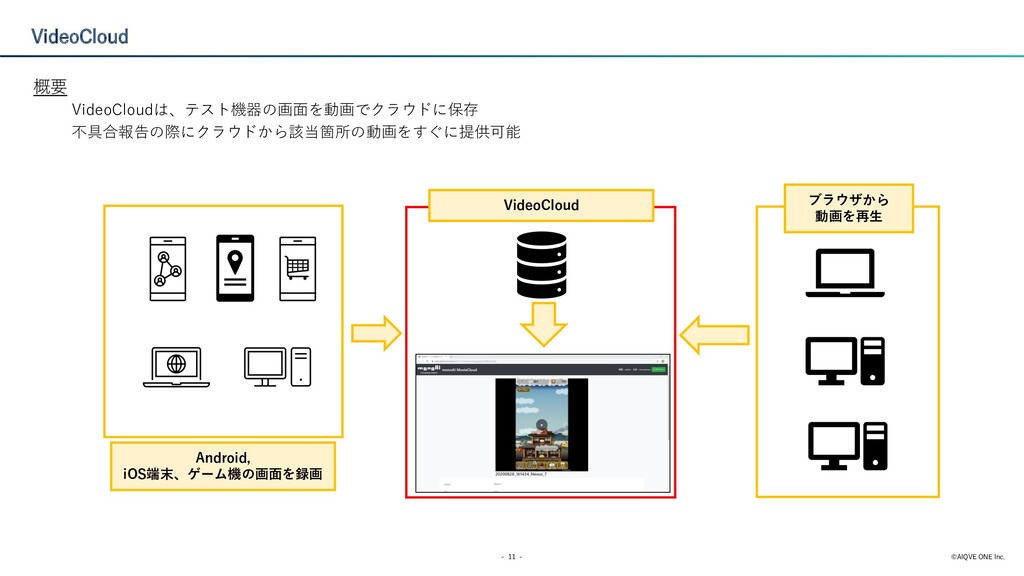This screenshot has height=576, width=1024.
Task: Click the yellow VideoCloud label box
Action: tap(541, 205)
